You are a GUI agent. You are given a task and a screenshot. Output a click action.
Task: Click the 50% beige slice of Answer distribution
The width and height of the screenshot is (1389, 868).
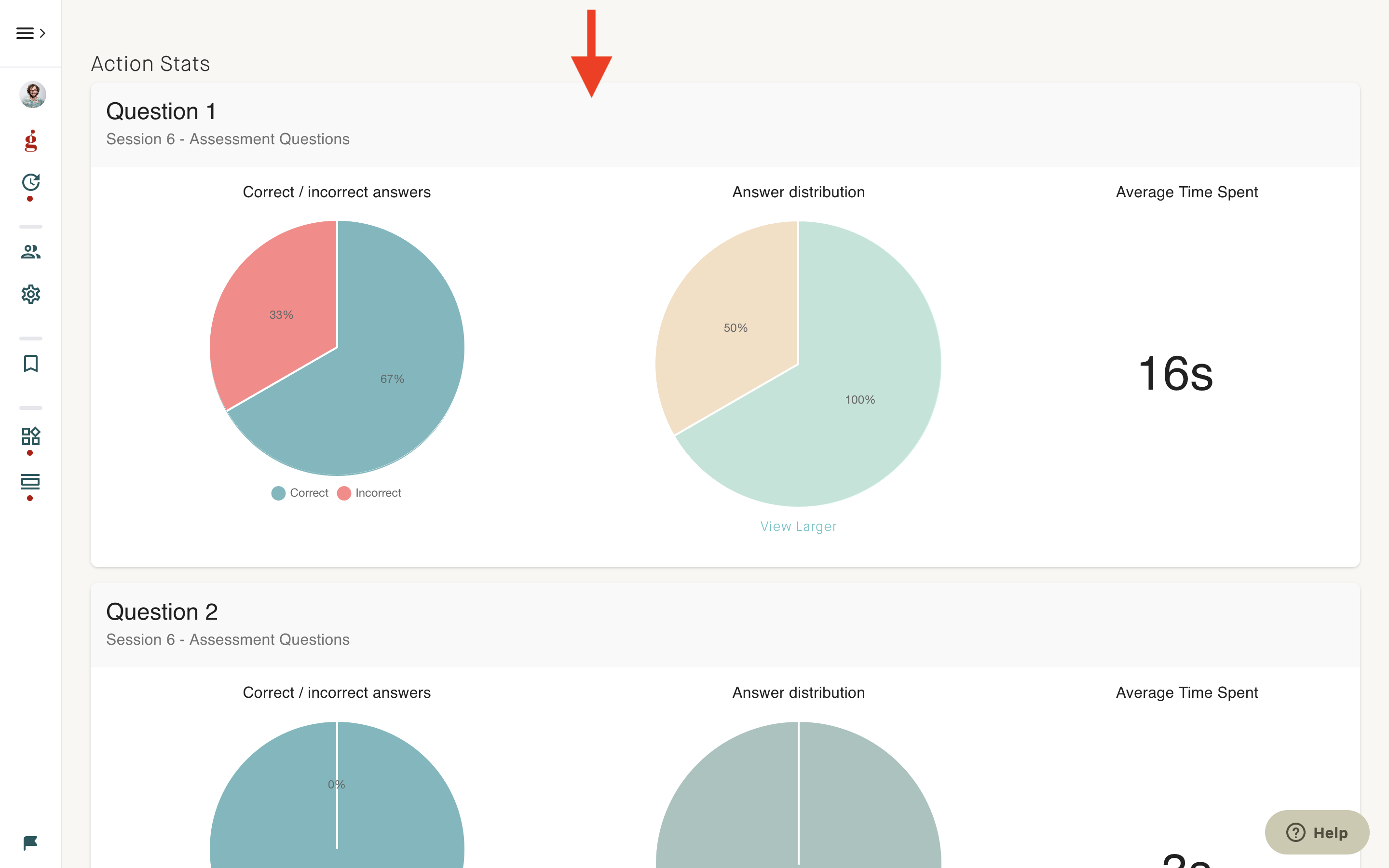(x=735, y=327)
